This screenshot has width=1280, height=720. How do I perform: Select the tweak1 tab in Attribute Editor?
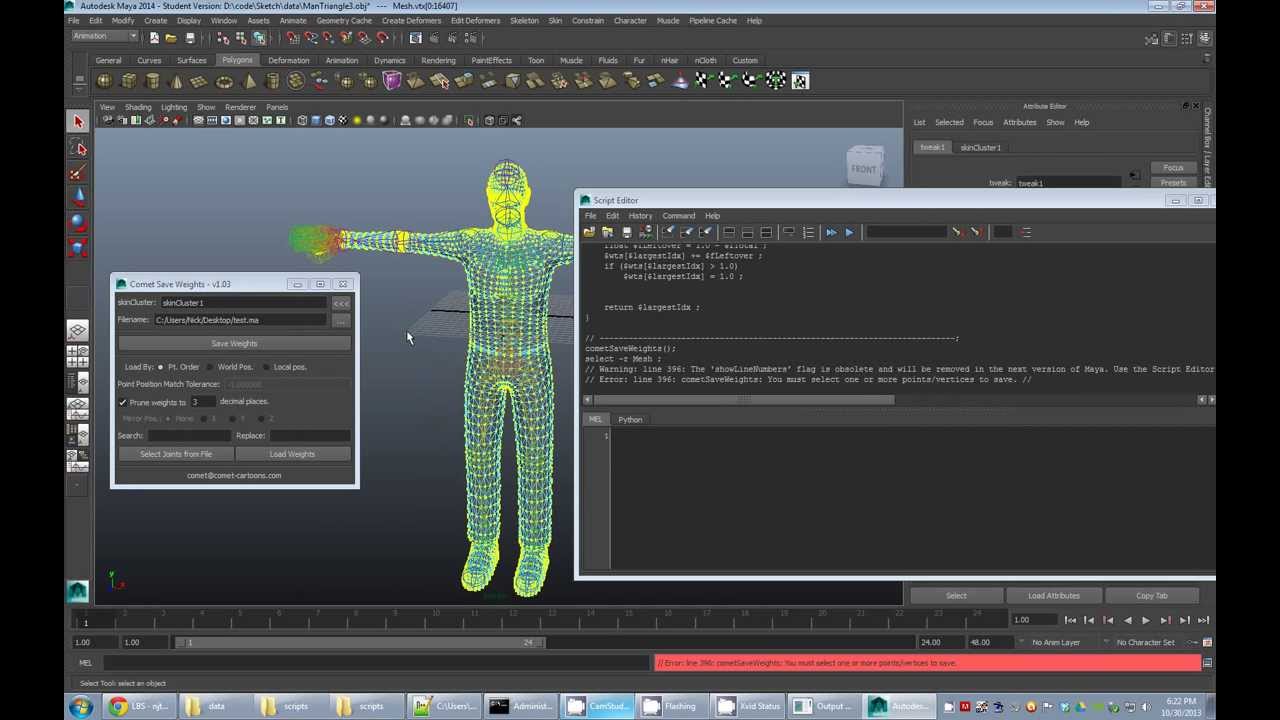(932, 148)
